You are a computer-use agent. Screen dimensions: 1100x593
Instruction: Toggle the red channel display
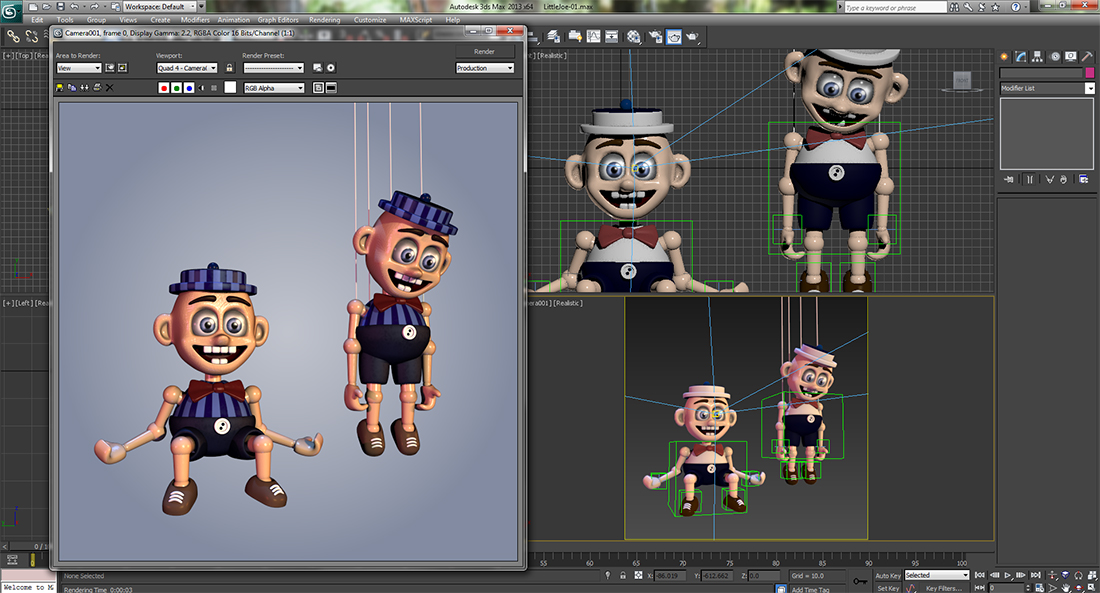point(164,88)
